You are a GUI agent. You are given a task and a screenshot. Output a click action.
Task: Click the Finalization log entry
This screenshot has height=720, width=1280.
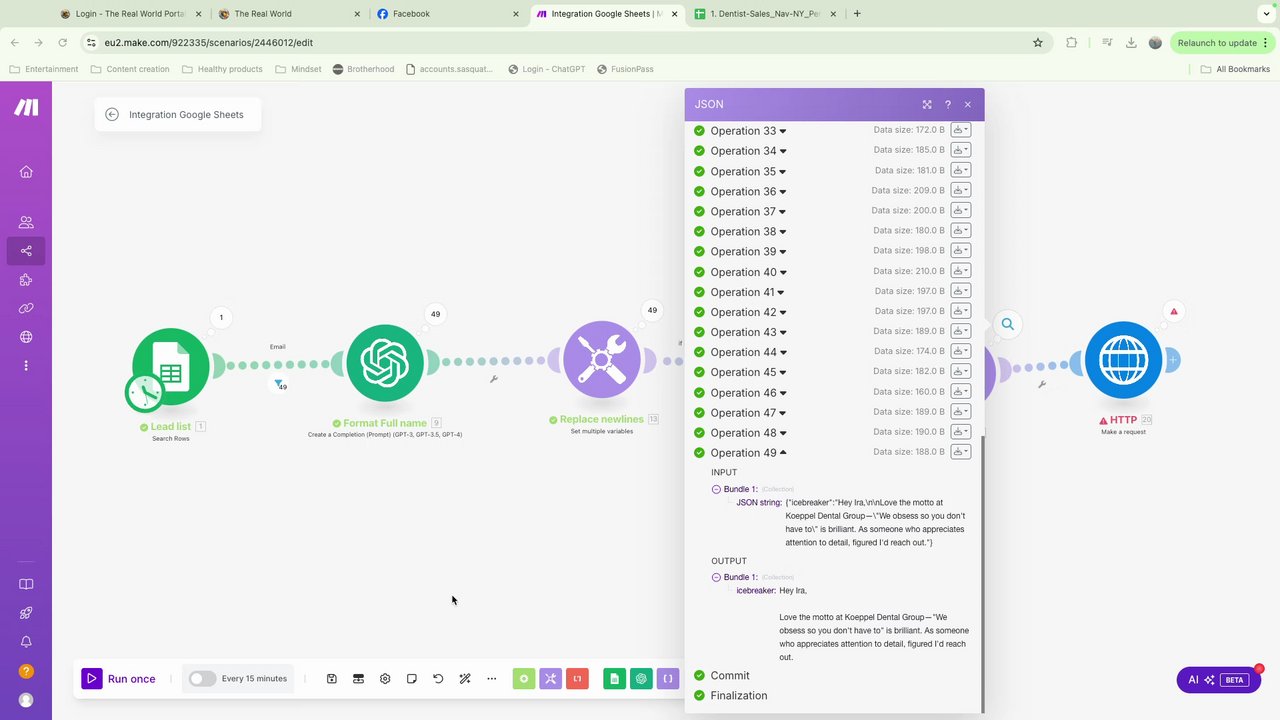click(739, 696)
